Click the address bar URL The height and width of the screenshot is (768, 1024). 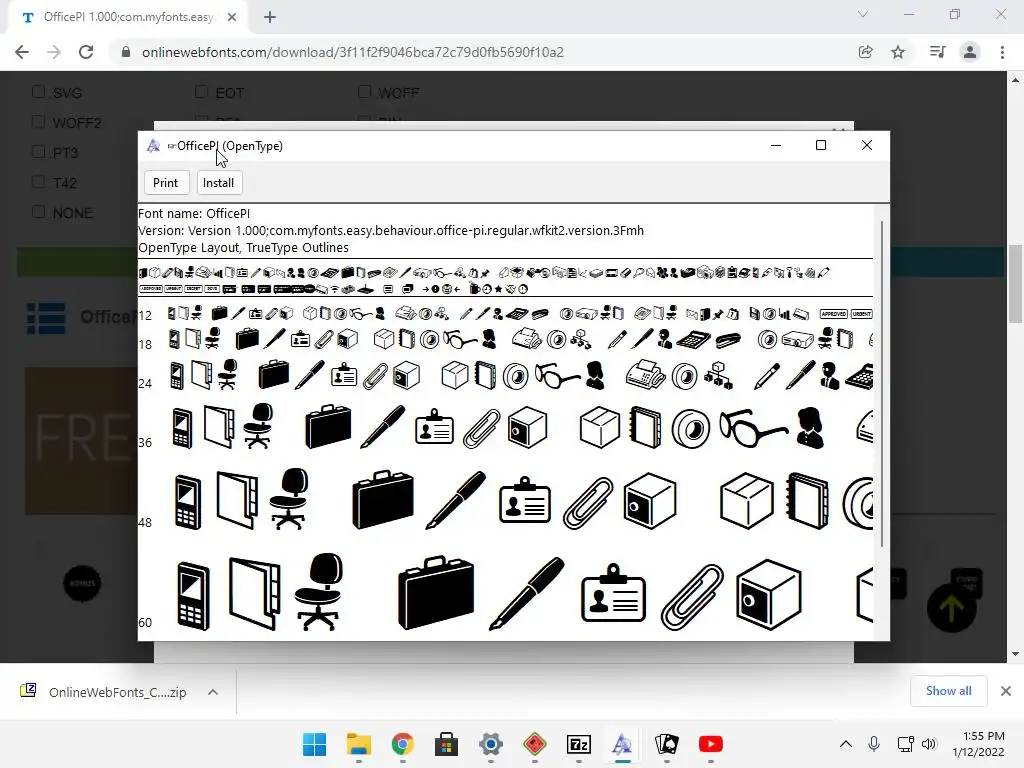[353, 52]
